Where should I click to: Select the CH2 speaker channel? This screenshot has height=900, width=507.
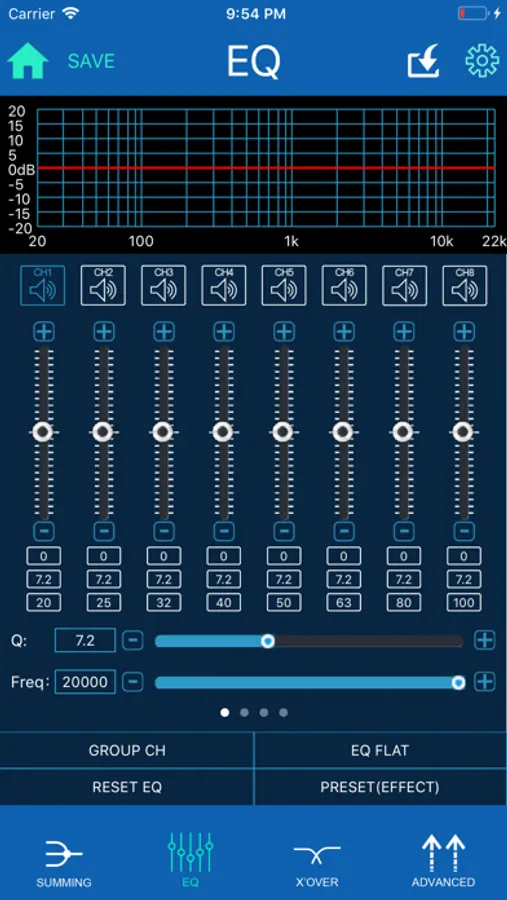tap(103, 285)
